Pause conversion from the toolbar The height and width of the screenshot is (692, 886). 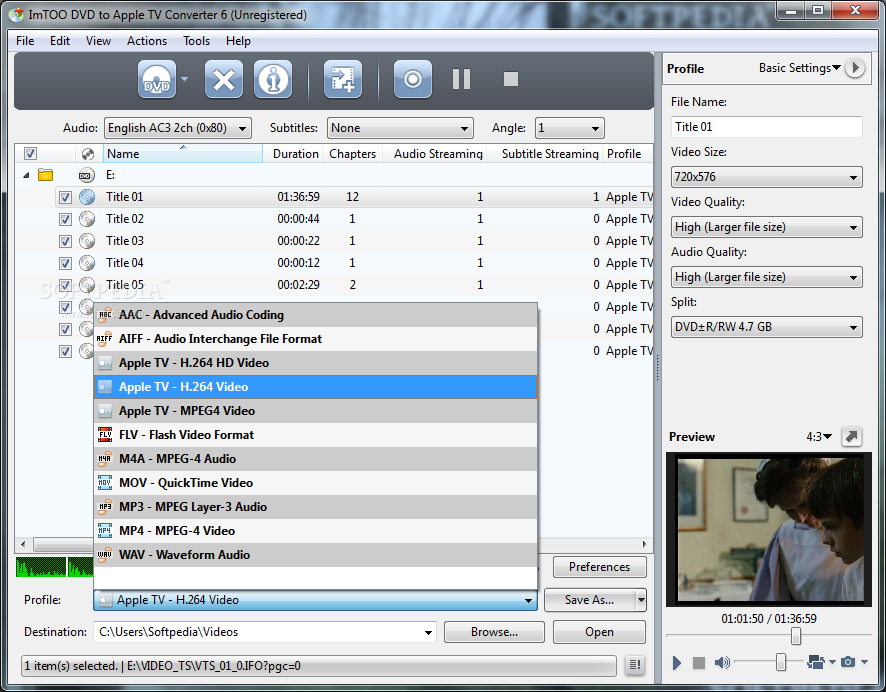pos(461,79)
